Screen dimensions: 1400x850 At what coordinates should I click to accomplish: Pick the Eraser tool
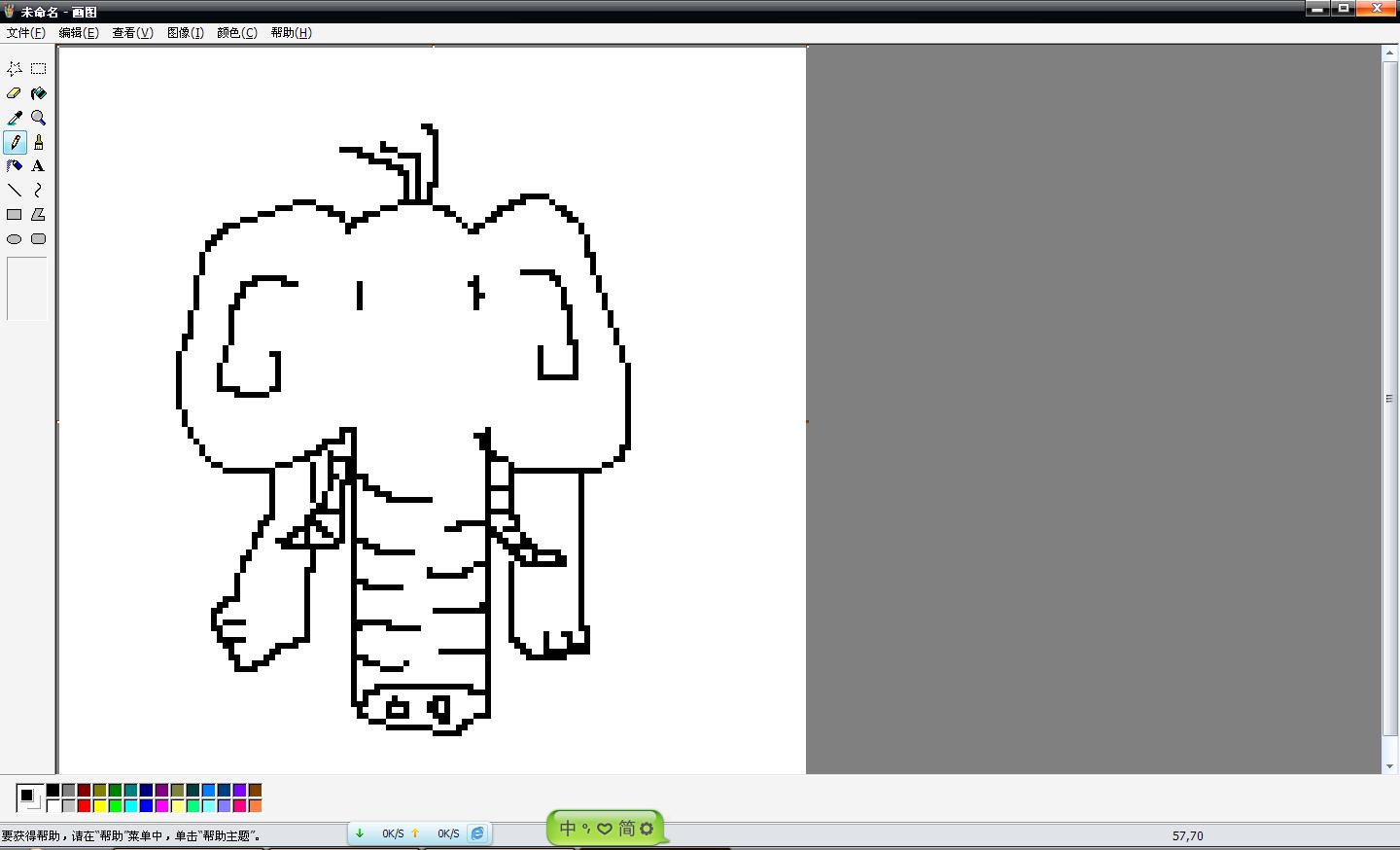(x=15, y=93)
